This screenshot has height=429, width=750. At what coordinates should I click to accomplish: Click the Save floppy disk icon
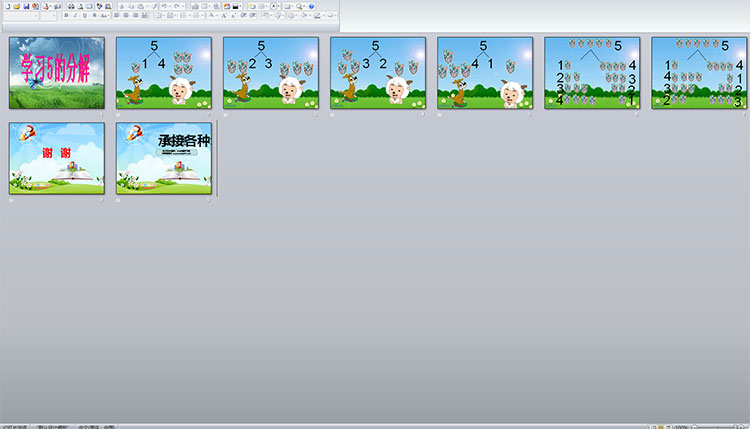point(26,6)
